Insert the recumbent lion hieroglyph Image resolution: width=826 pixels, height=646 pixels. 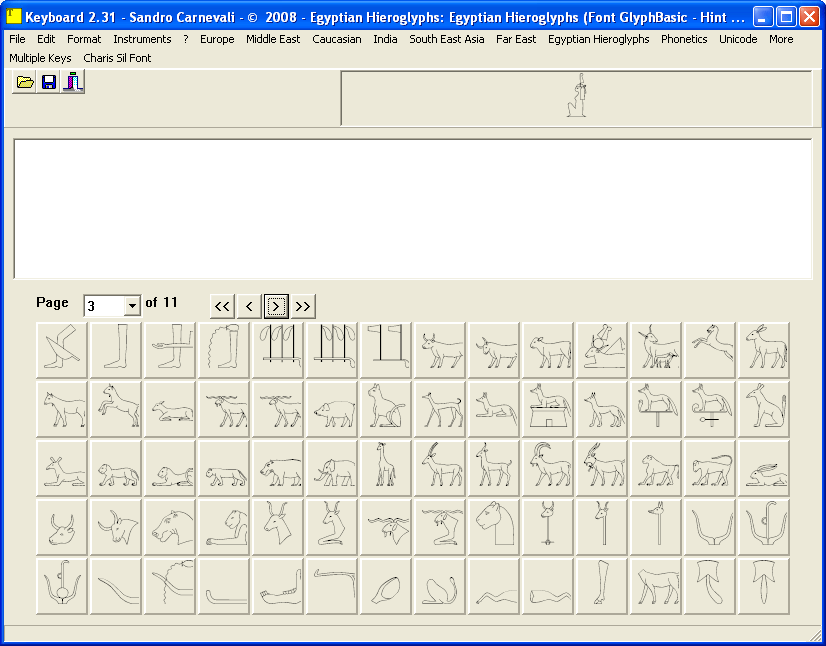[170, 468]
